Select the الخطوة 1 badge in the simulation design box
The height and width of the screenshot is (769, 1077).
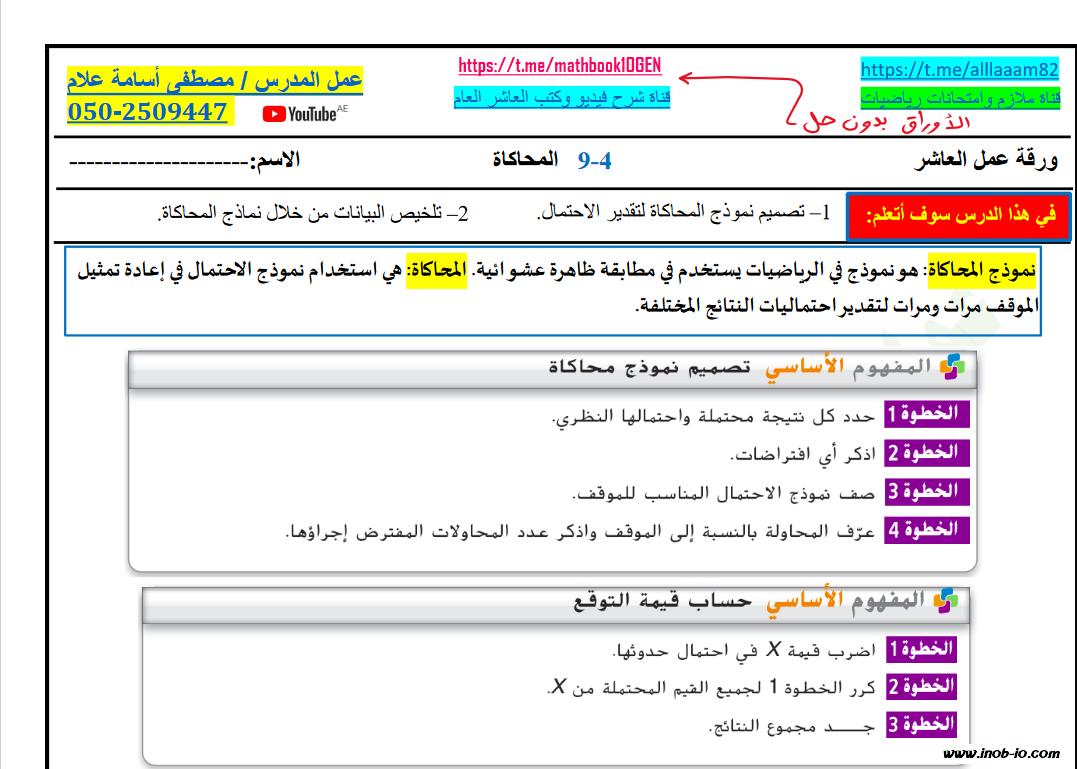[926, 414]
